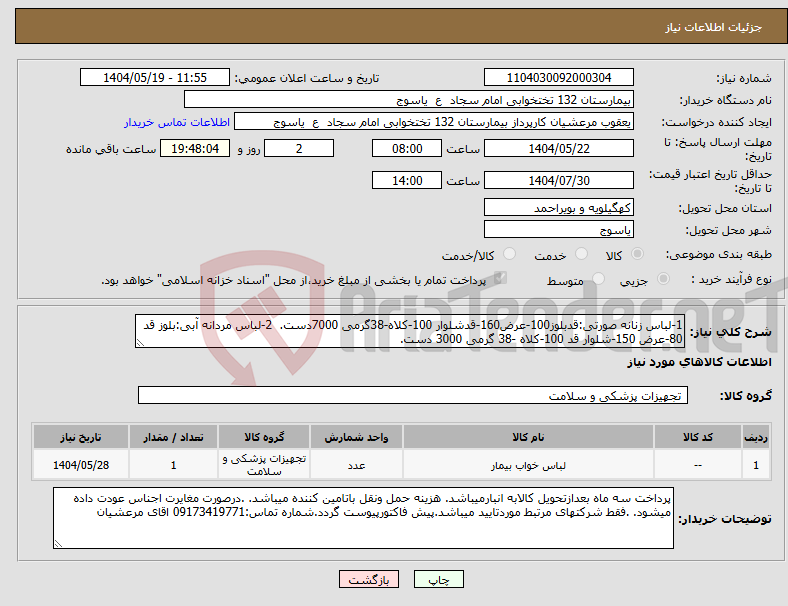This screenshot has width=788, height=606.
Task: Click the resize handle of the buyer notes textarea
Action: pos(58,544)
